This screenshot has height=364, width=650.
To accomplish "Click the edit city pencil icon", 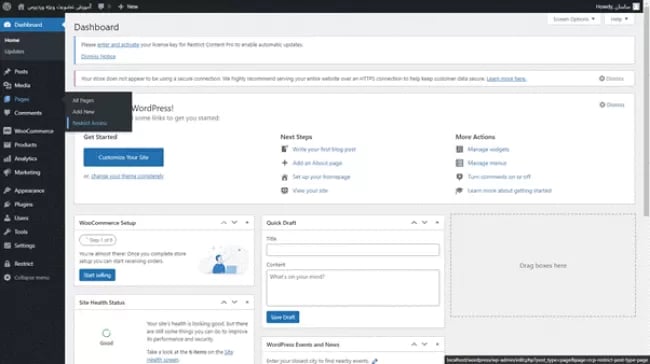I will [x=374, y=361].
